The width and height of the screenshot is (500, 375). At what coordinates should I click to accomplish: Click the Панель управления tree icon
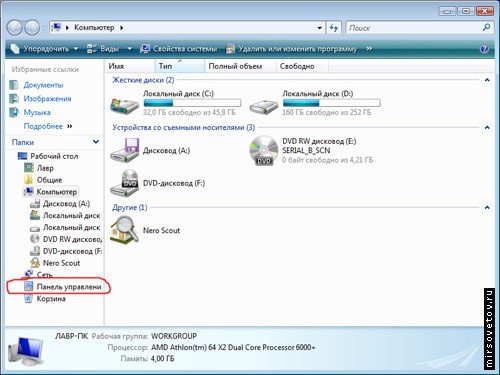point(29,286)
